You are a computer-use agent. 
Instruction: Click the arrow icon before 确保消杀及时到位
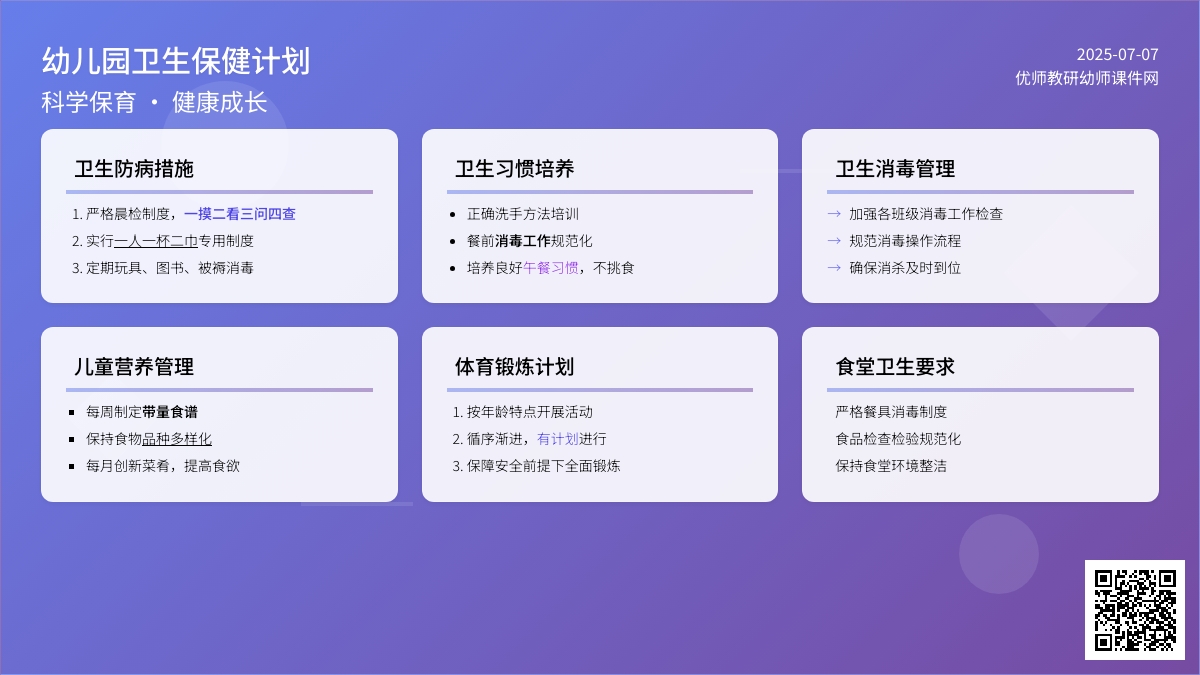point(834,268)
